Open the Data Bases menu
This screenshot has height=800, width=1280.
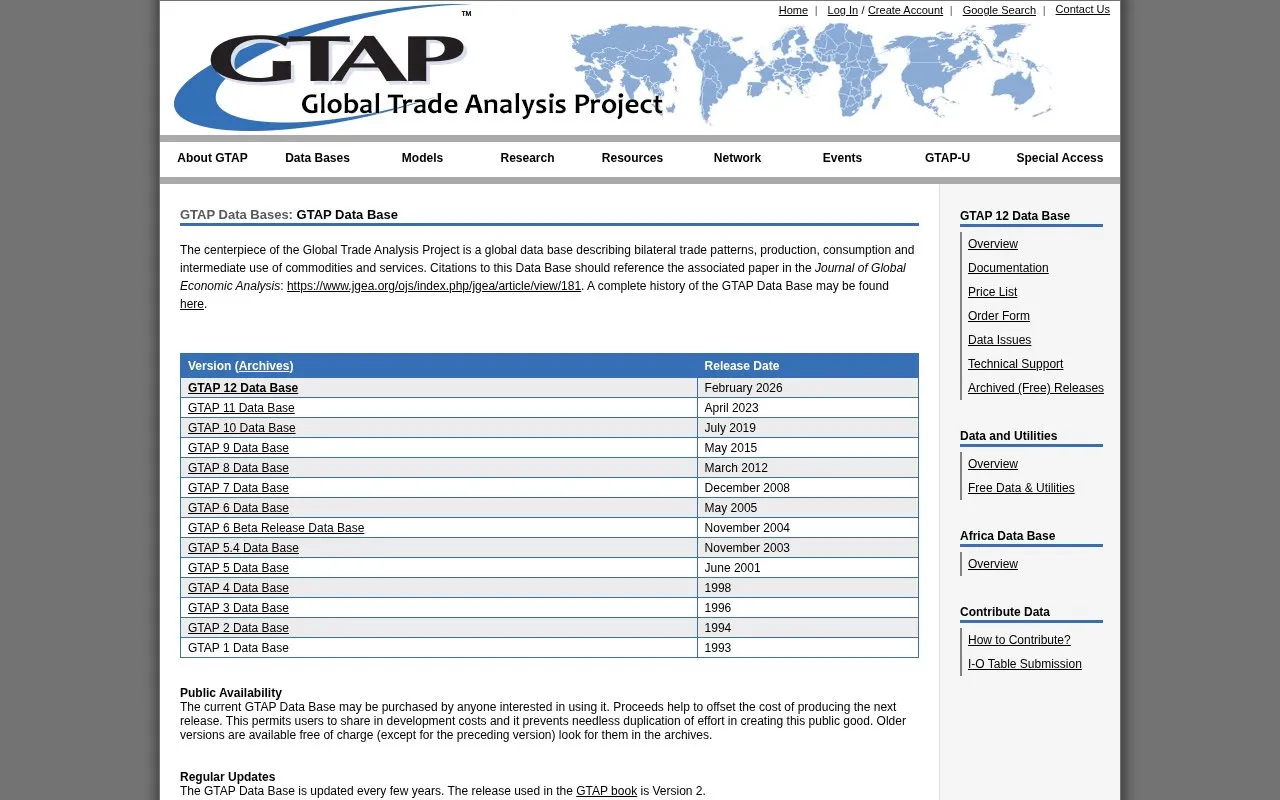point(317,158)
